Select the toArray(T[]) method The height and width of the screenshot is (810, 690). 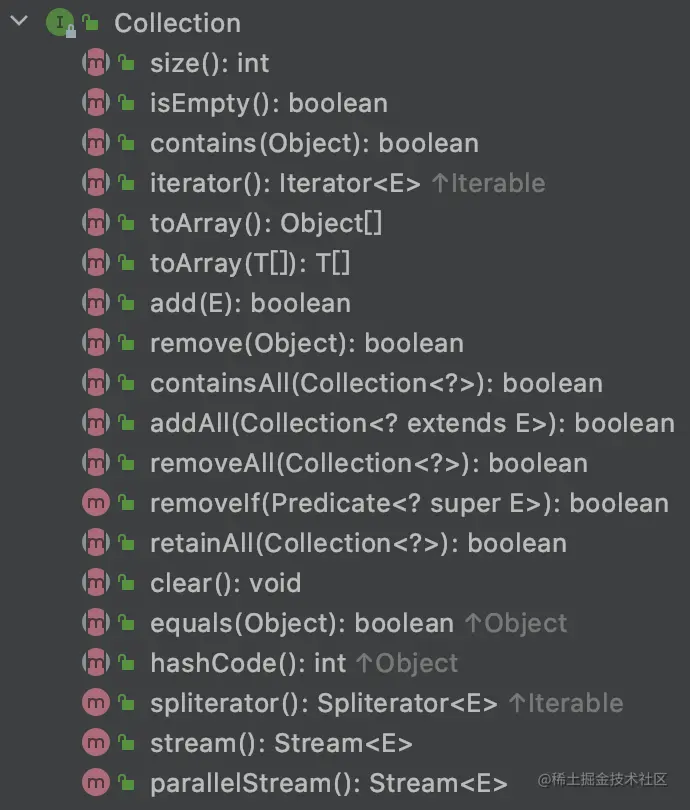click(250, 263)
